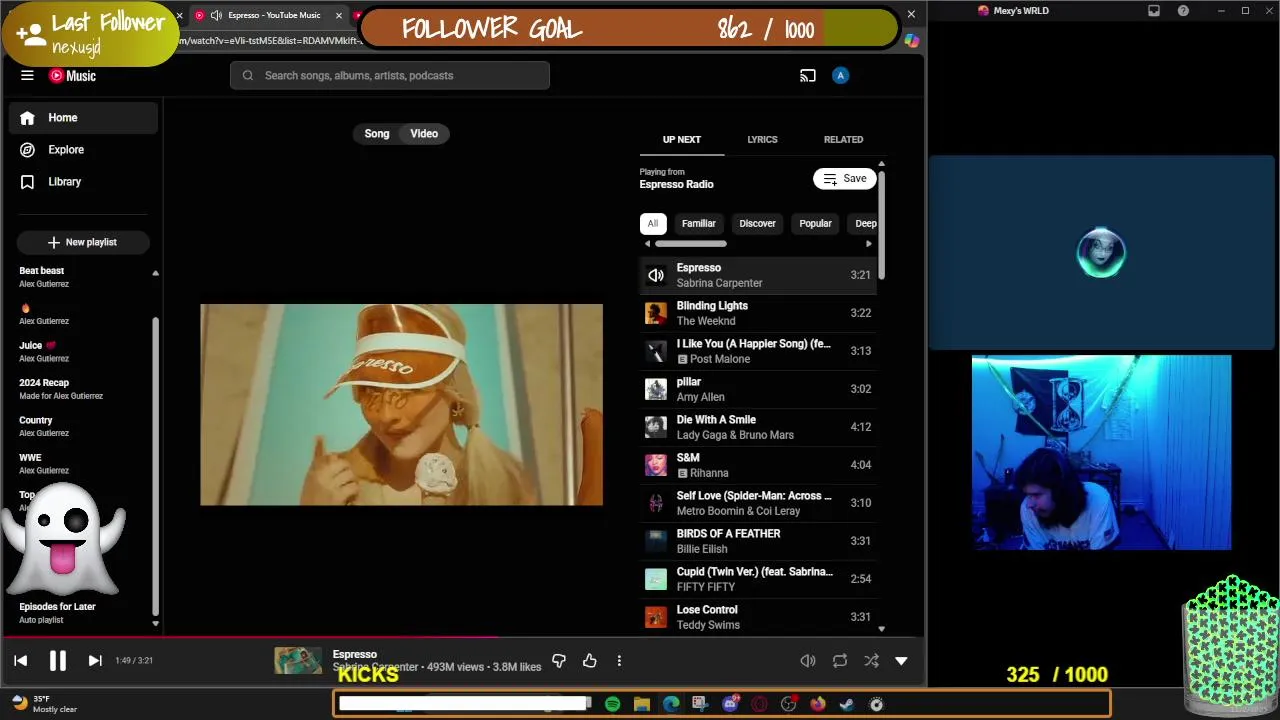Play Die With A Smile

tap(758, 427)
